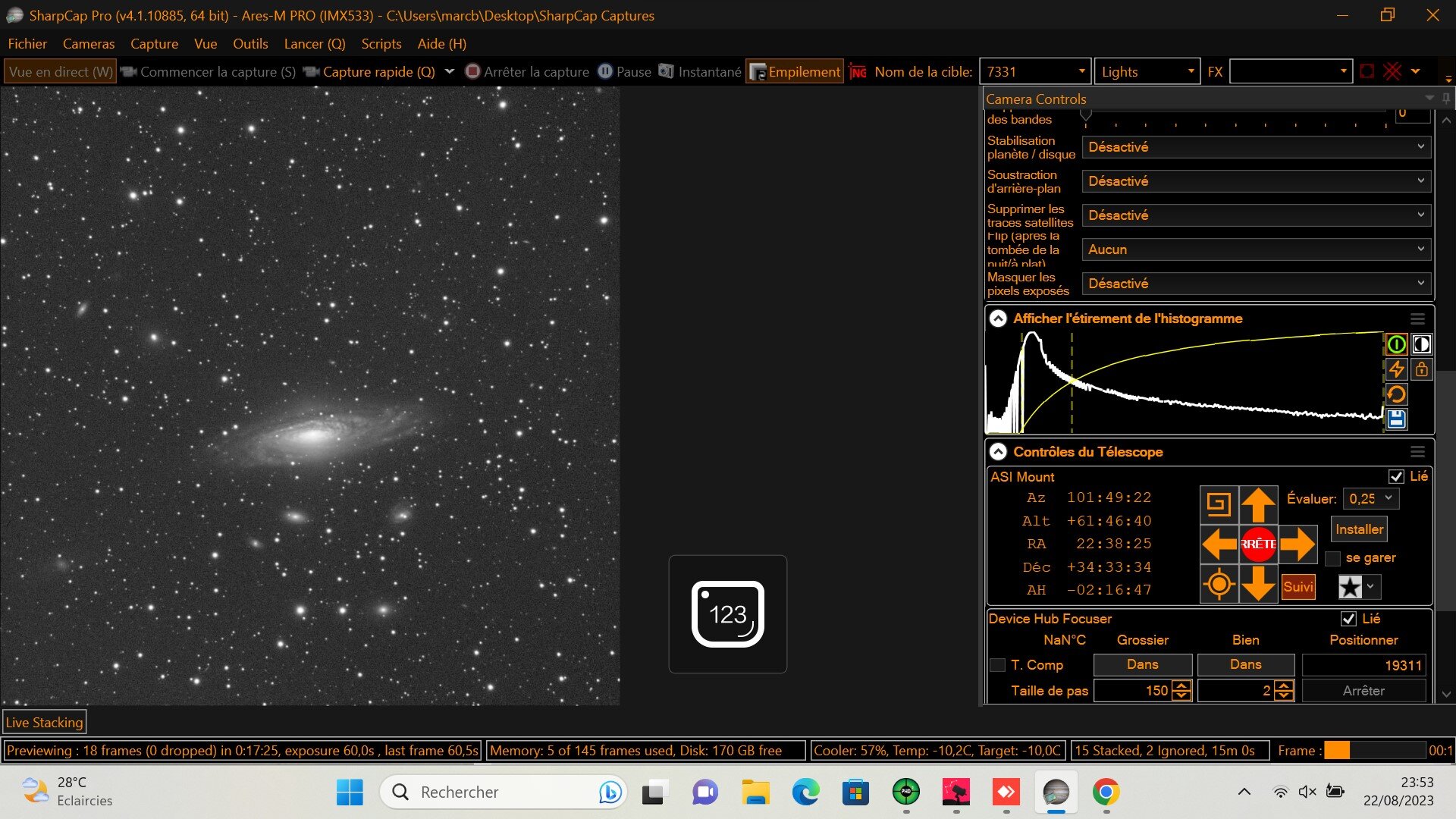Click the floating 123 counter icon
The height and width of the screenshot is (819, 1456).
[728, 614]
